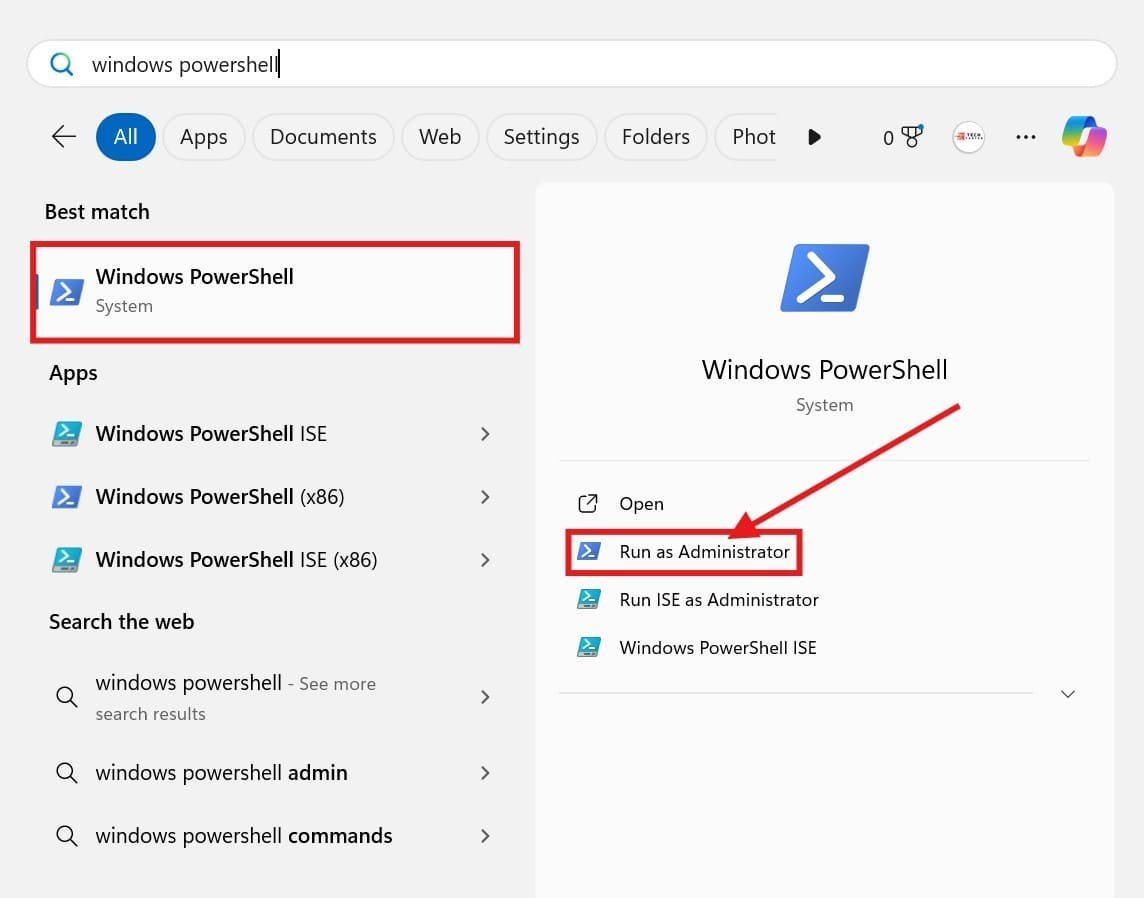Click inside the search input field

[400, 63]
